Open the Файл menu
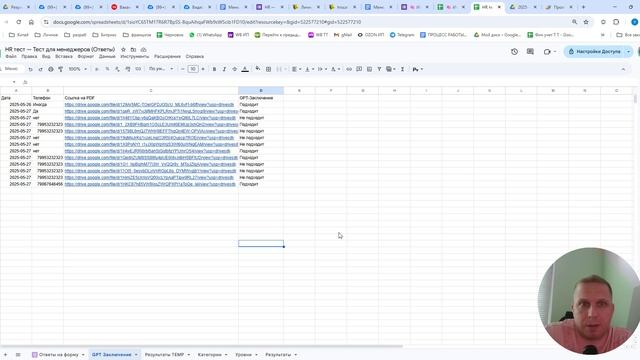640x360 pixels. 11,56
